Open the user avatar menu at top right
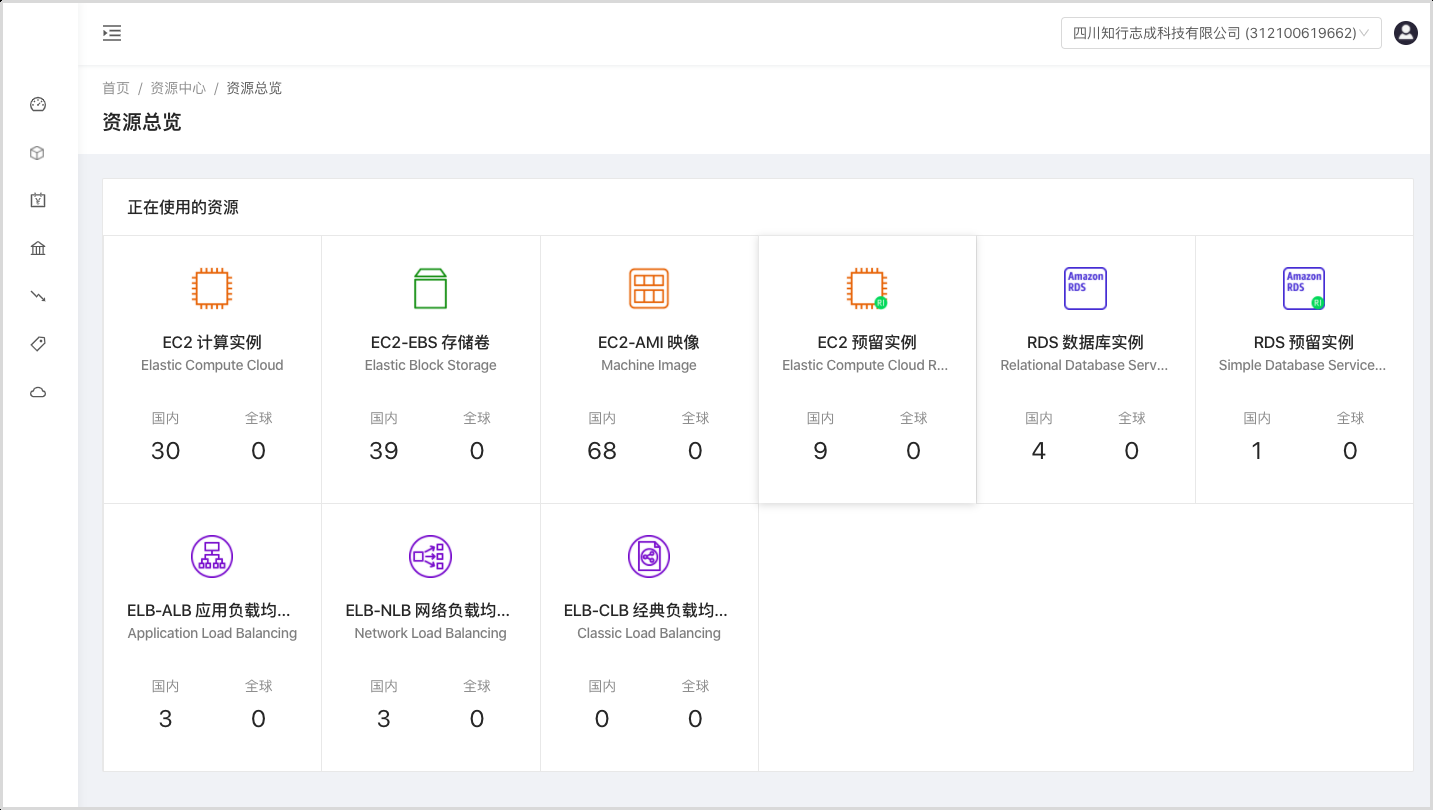 coord(1405,32)
